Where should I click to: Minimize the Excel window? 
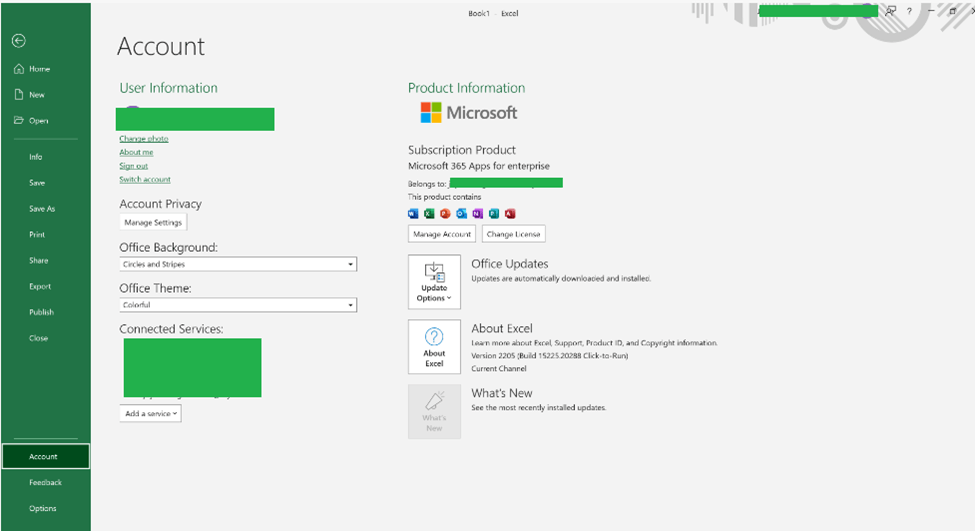tap(931, 11)
